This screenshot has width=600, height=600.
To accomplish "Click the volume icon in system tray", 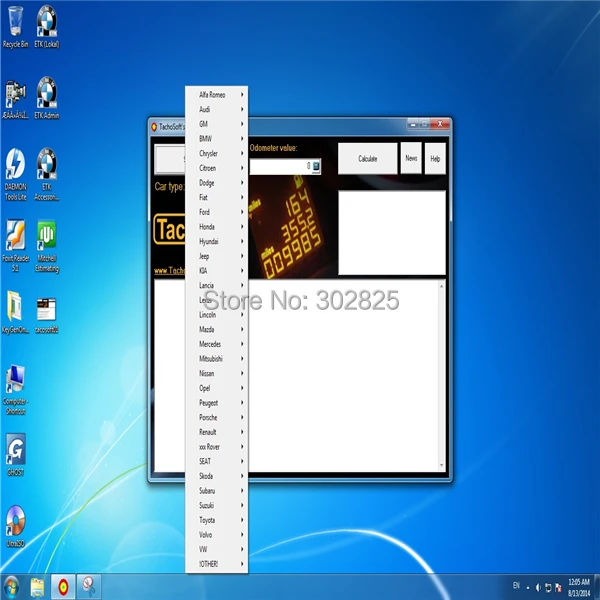I will [x=538, y=587].
